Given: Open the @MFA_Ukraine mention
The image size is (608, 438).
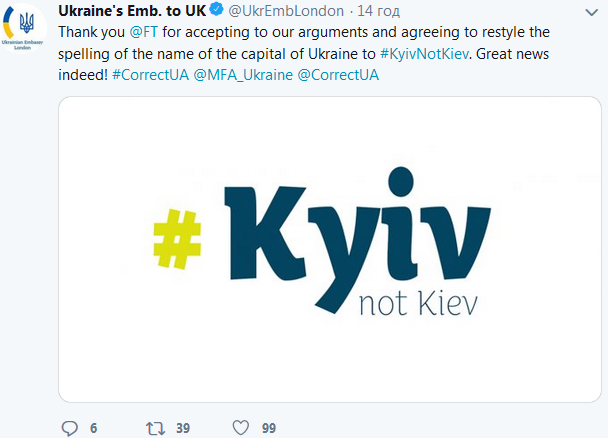Looking at the screenshot, I should (x=243, y=75).
